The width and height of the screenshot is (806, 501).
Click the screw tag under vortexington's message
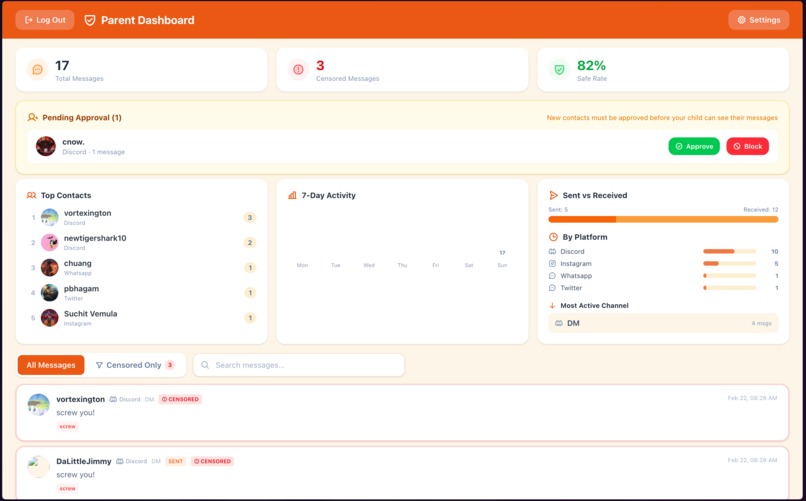(x=67, y=426)
